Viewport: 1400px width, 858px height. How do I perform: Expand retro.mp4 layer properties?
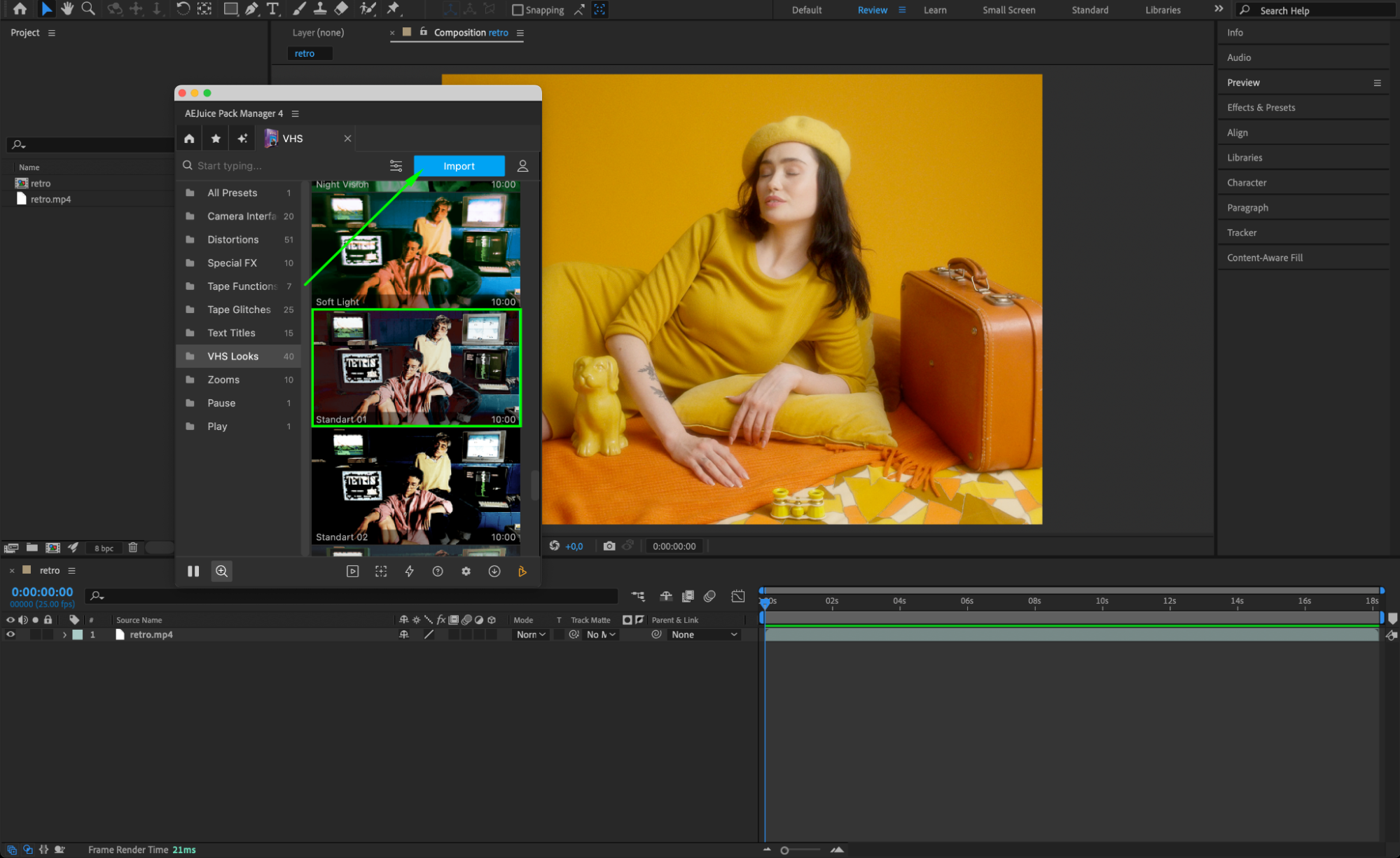[x=64, y=635]
